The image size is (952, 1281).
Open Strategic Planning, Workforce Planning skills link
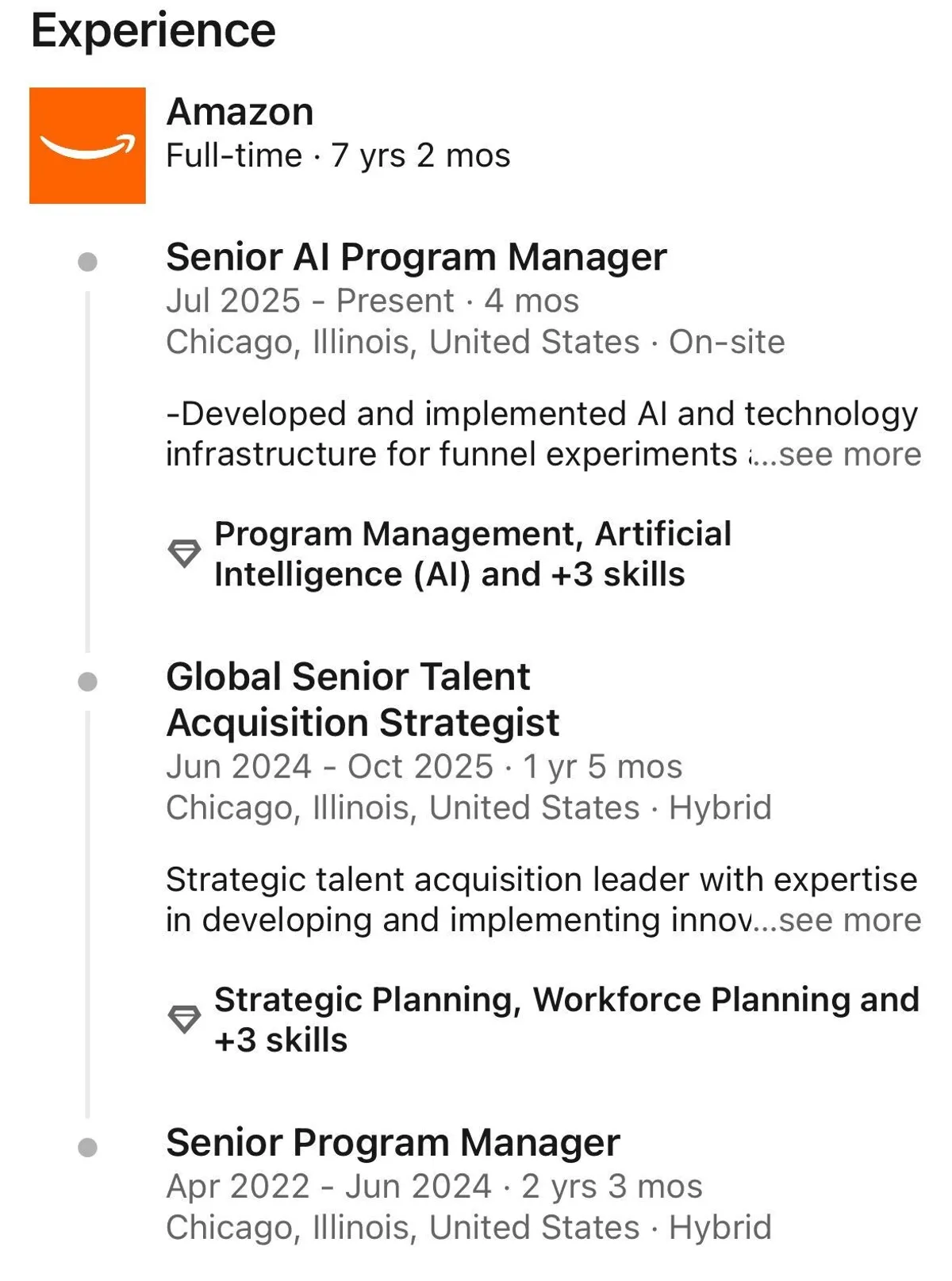pyautogui.click(x=566, y=1019)
